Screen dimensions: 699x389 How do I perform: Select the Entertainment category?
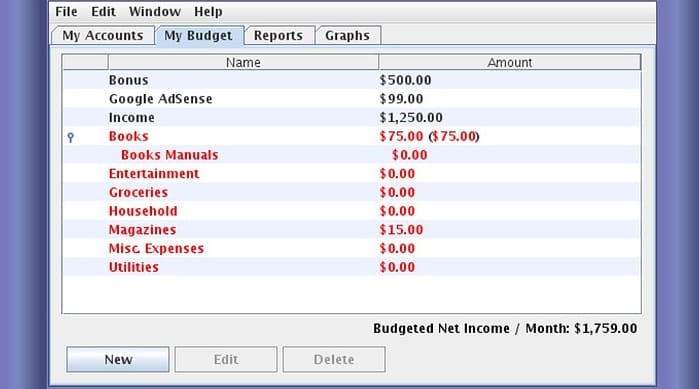click(x=154, y=174)
